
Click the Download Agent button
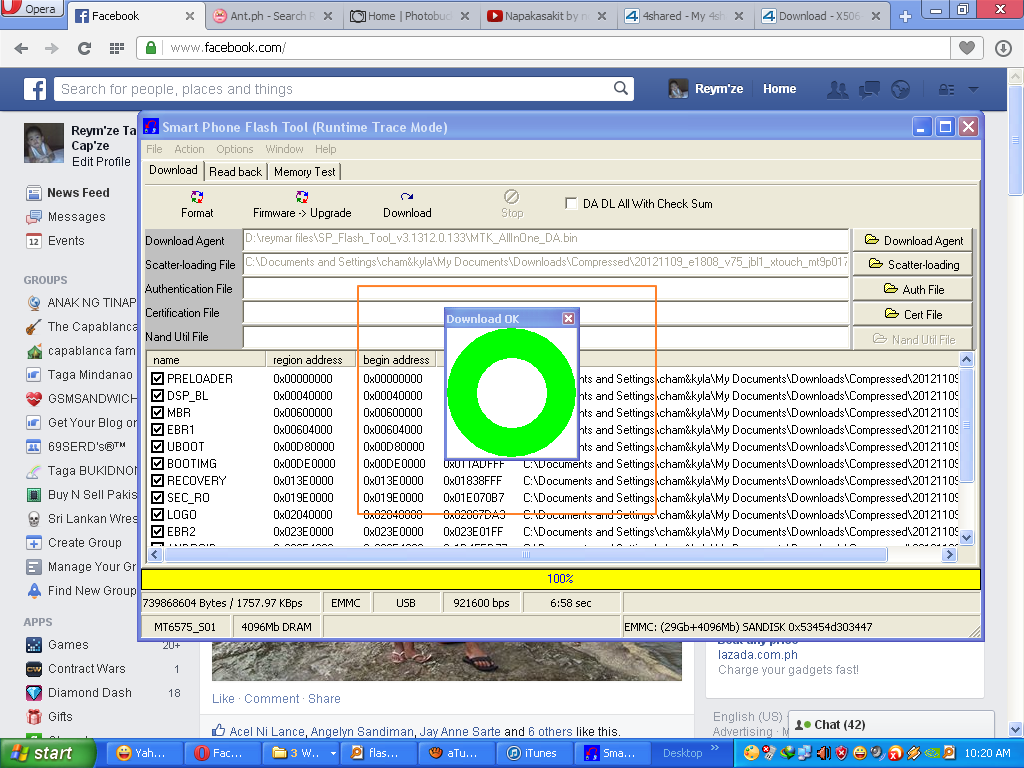click(912, 241)
